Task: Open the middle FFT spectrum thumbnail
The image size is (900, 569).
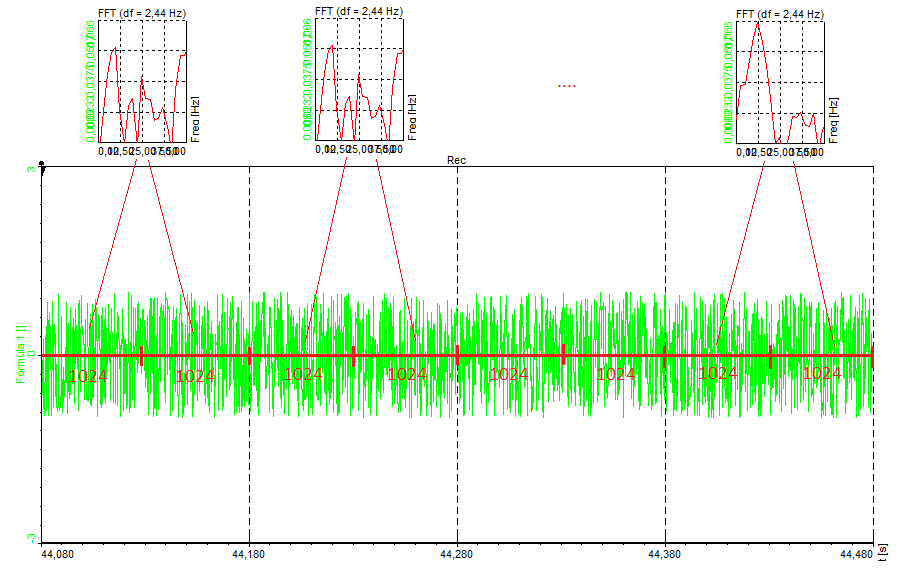Action: (x=359, y=80)
